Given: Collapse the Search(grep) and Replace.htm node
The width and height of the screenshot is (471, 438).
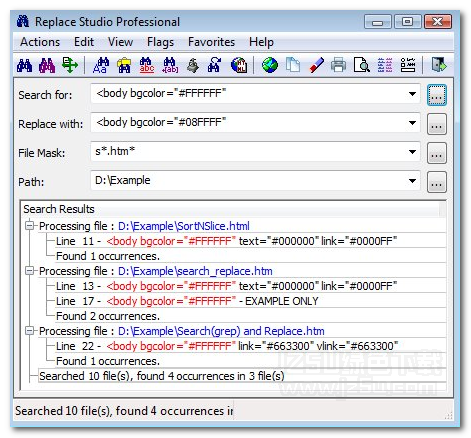Looking at the screenshot, I should (30, 331).
